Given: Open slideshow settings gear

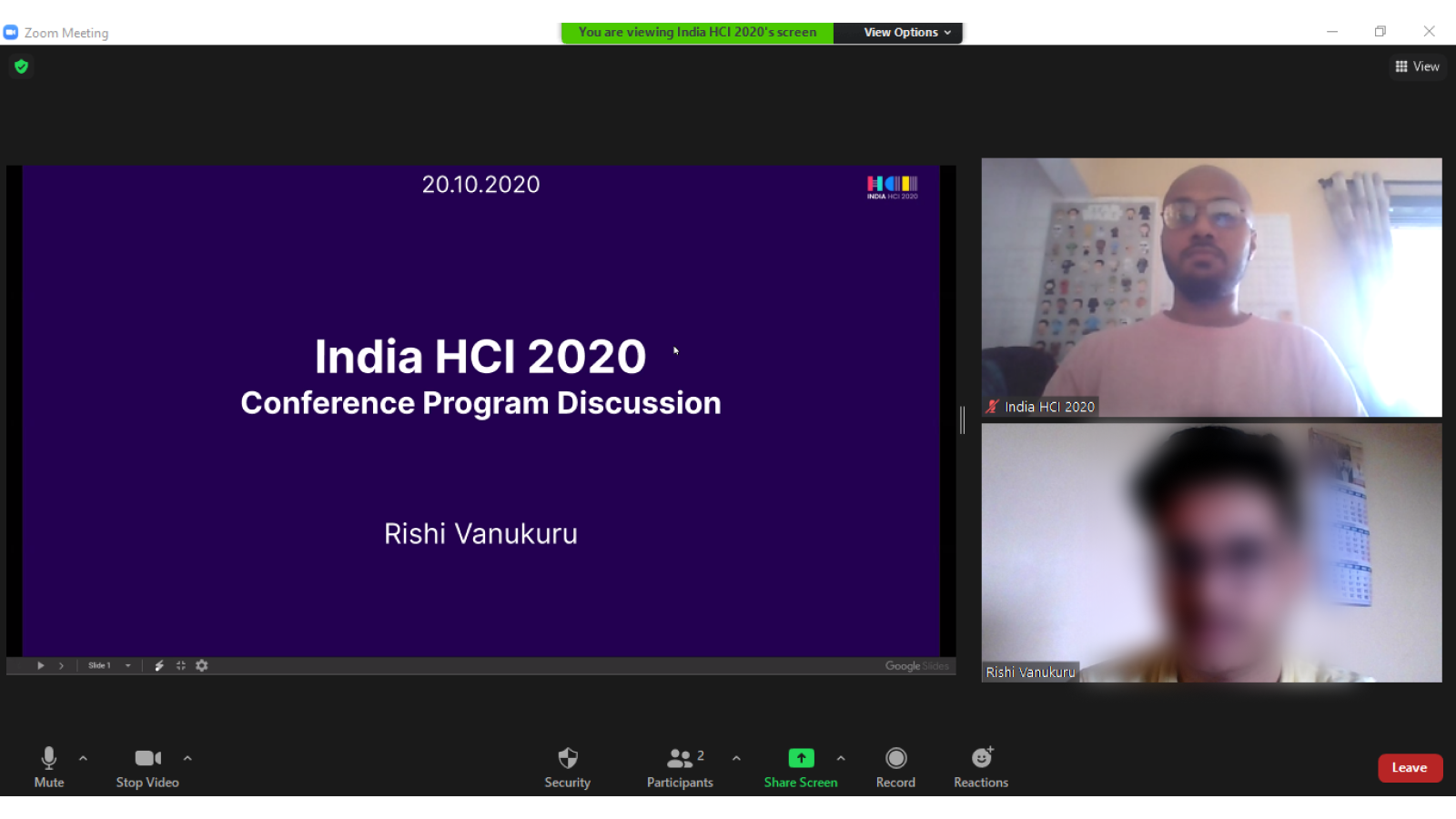Looking at the screenshot, I should click(202, 666).
